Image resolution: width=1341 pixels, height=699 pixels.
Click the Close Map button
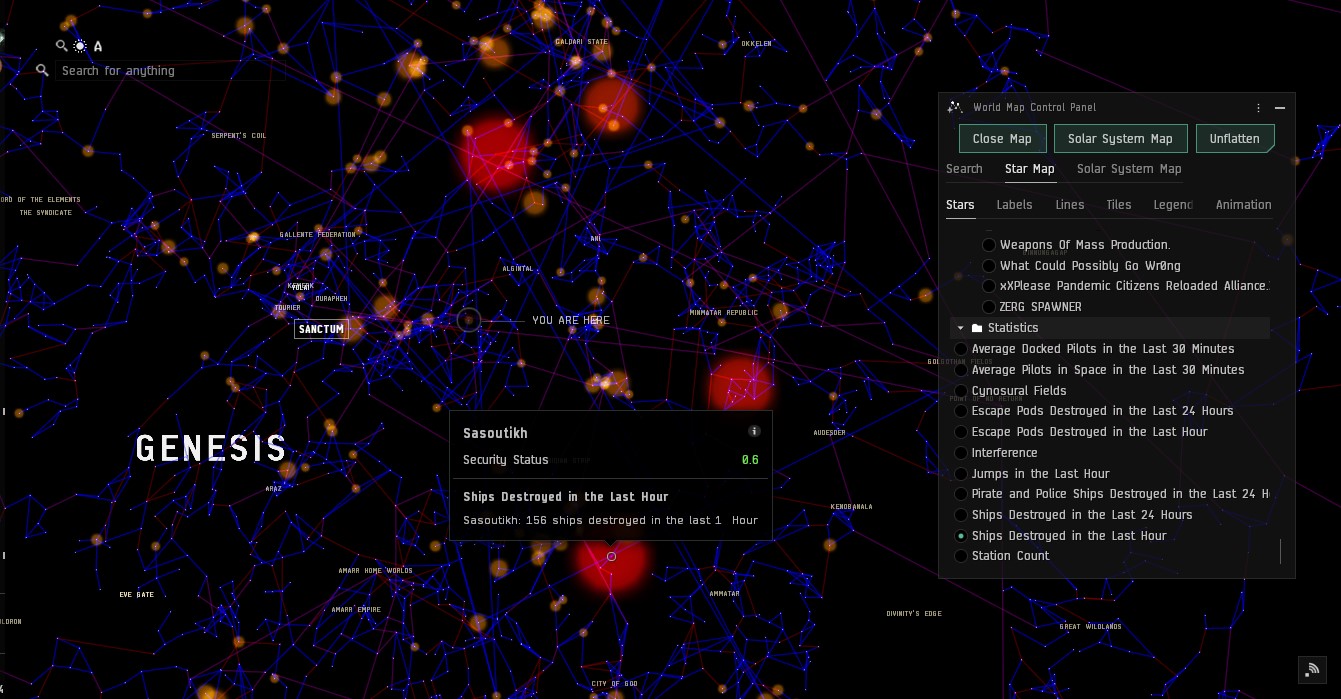coord(1002,139)
